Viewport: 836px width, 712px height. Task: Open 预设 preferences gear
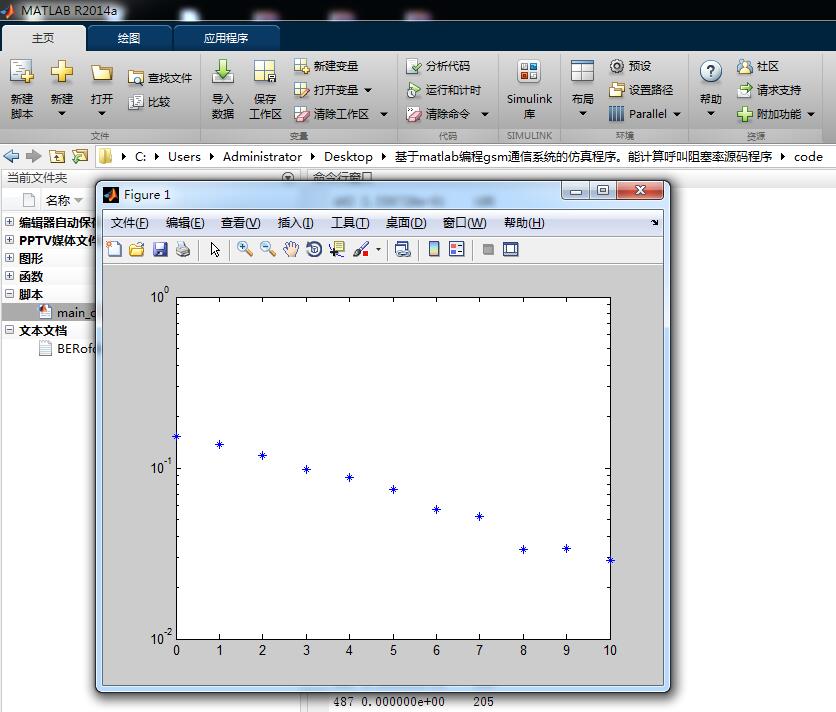point(630,66)
